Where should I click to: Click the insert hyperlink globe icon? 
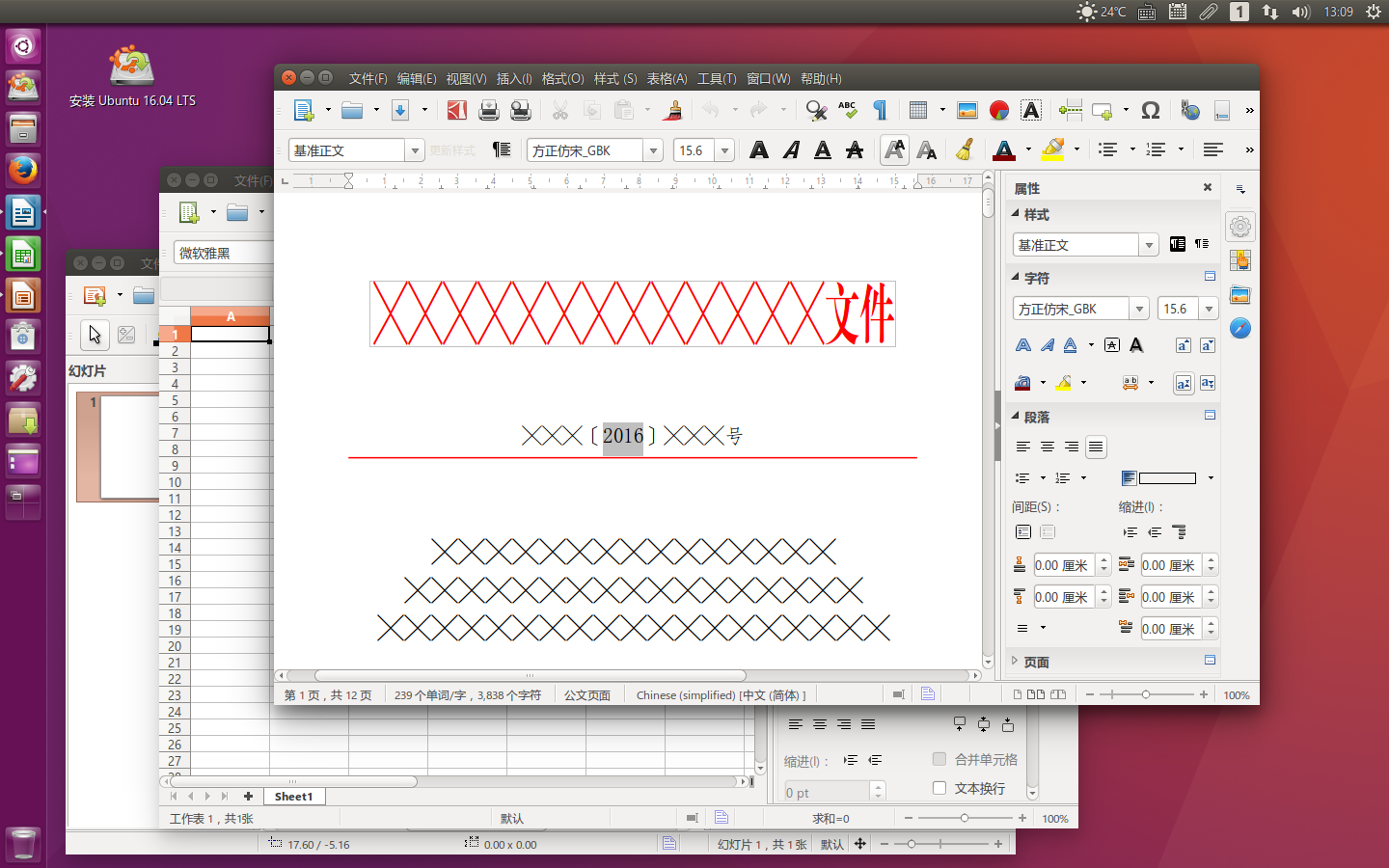pyautogui.click(x=1190, y=111)
